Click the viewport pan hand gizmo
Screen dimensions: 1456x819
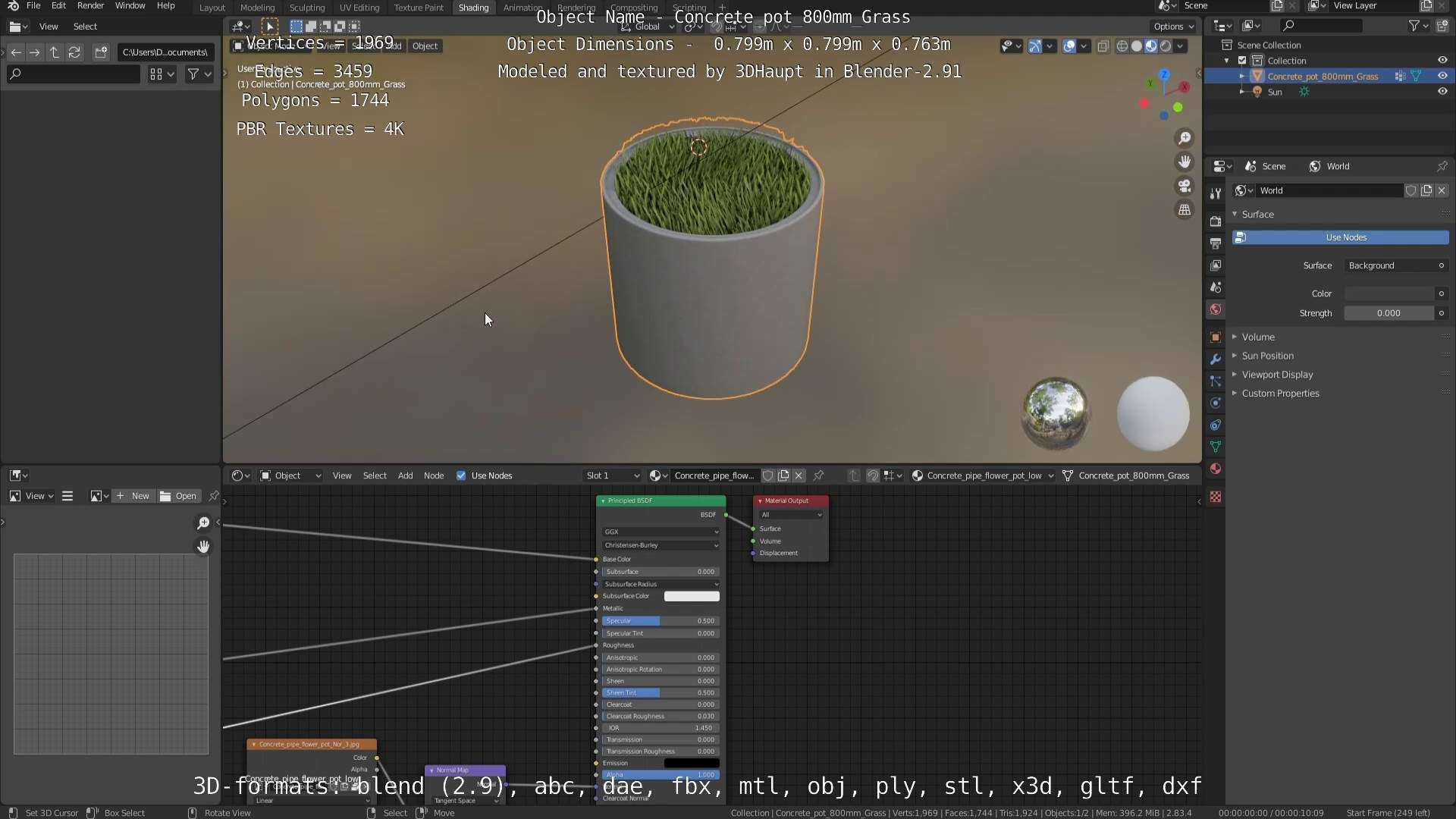coord(1184,162)
